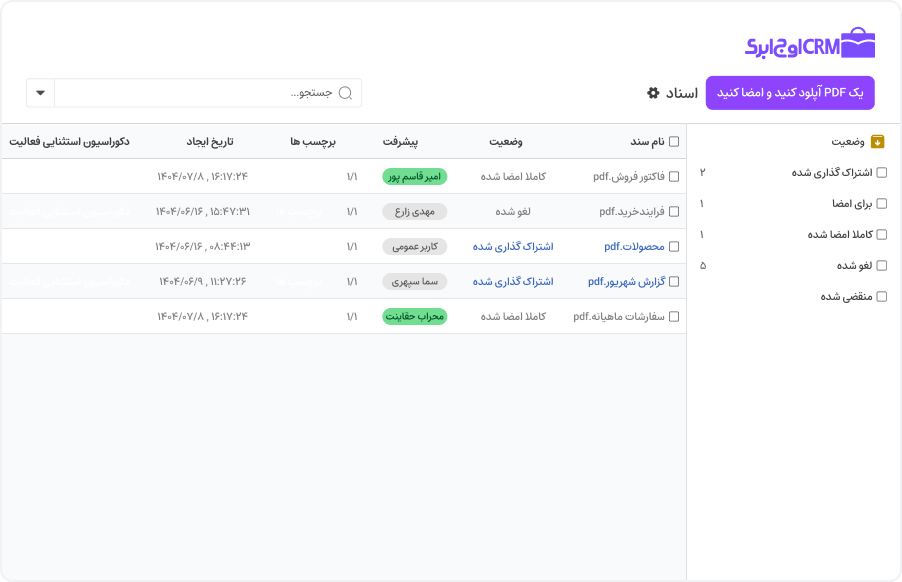
Task: Toggle the select-all checkbox beside نام سند
Action: [674, 142]
